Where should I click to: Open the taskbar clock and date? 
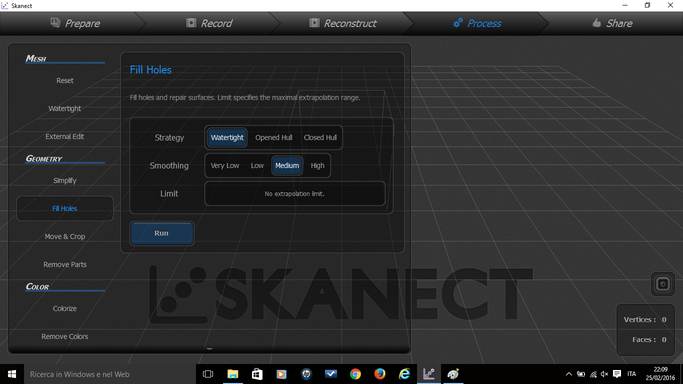pyautogui.click(x=660, y=374)
